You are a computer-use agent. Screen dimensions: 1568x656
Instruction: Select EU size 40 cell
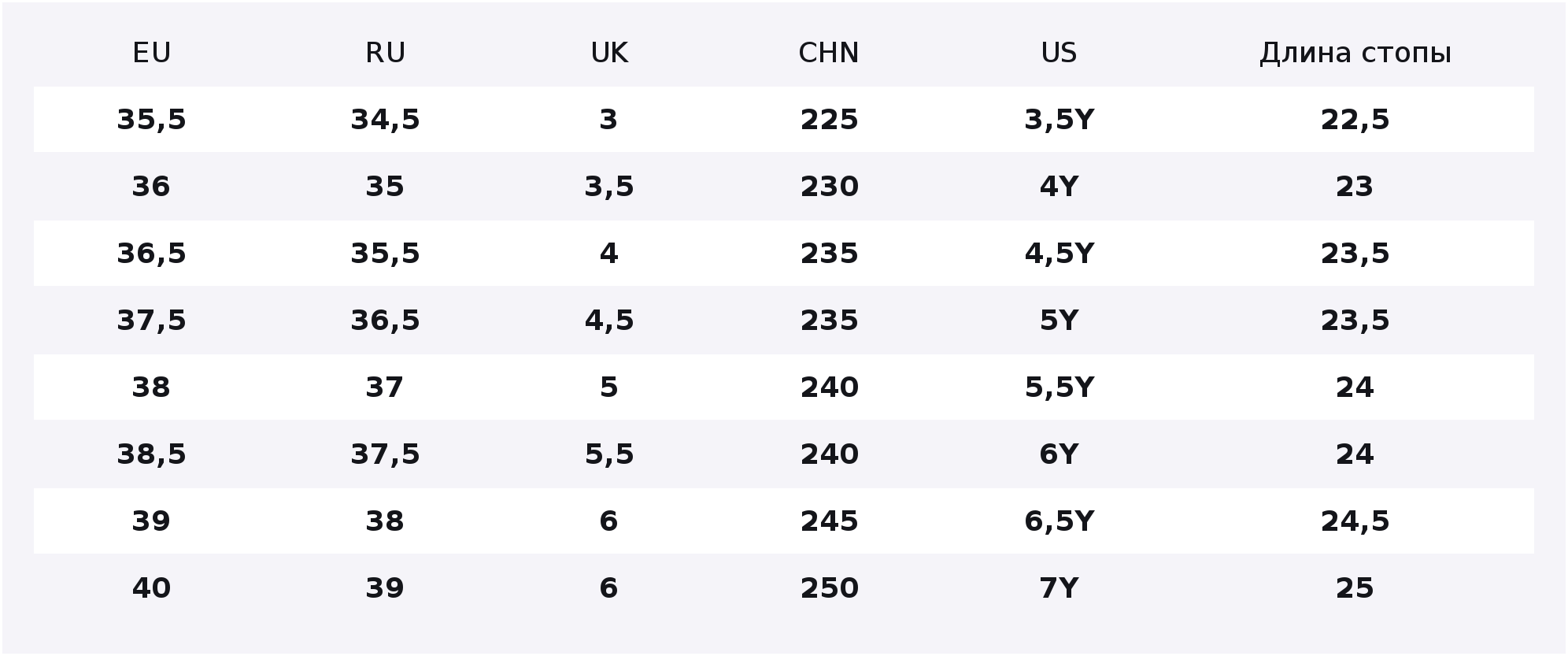click(151, 588)
